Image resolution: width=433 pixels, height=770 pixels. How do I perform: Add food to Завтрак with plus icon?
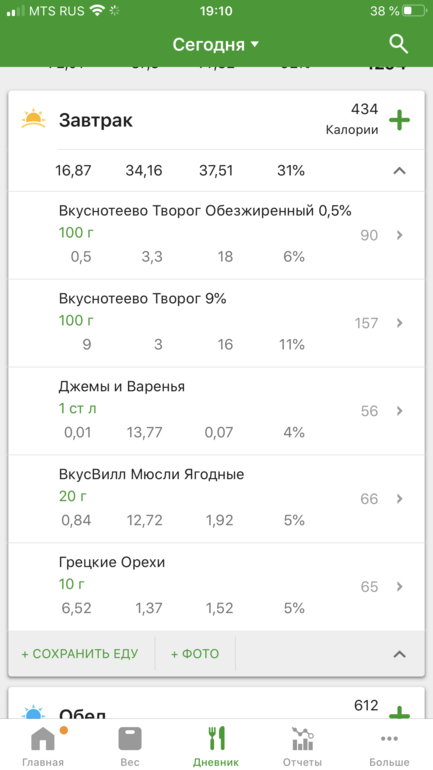tap(399, 120)
